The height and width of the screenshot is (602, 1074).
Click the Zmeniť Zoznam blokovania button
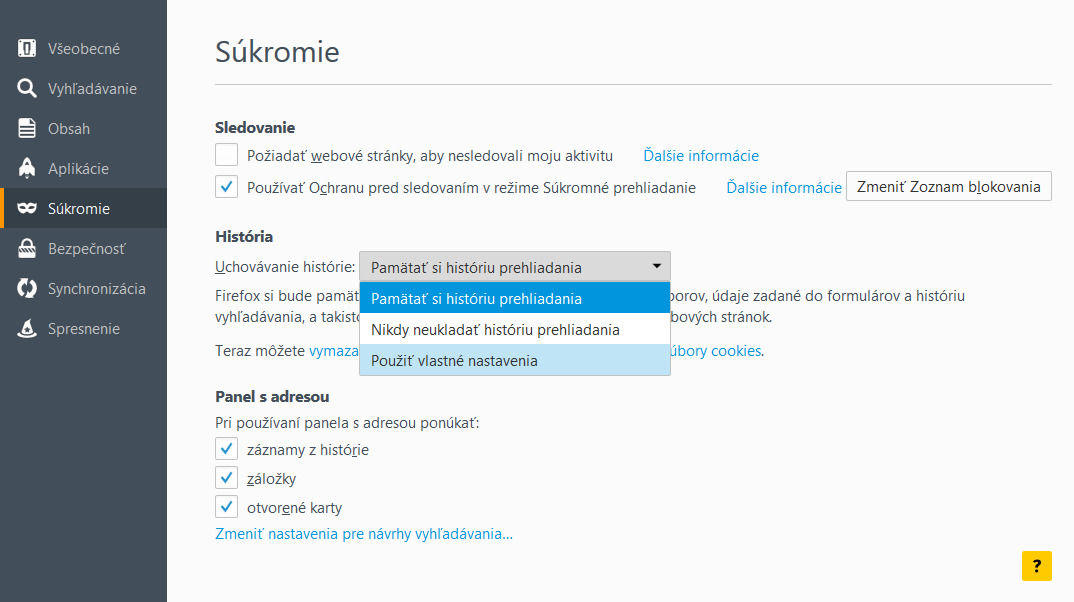[949, 186]
